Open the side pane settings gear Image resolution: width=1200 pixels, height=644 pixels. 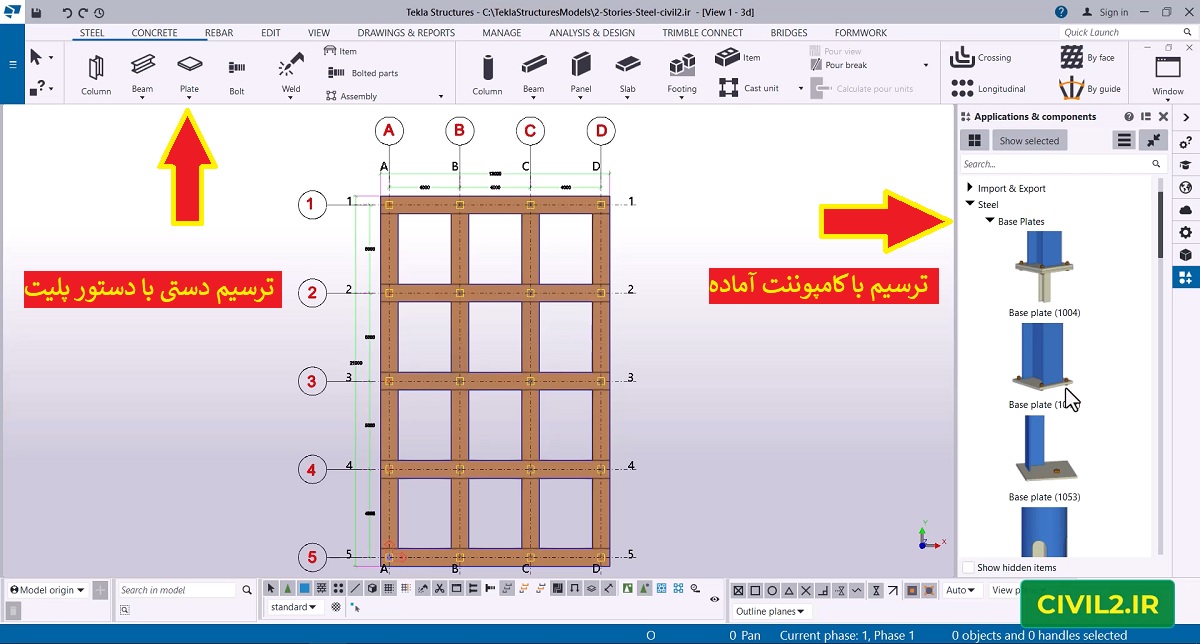(x=1186, y=233)
